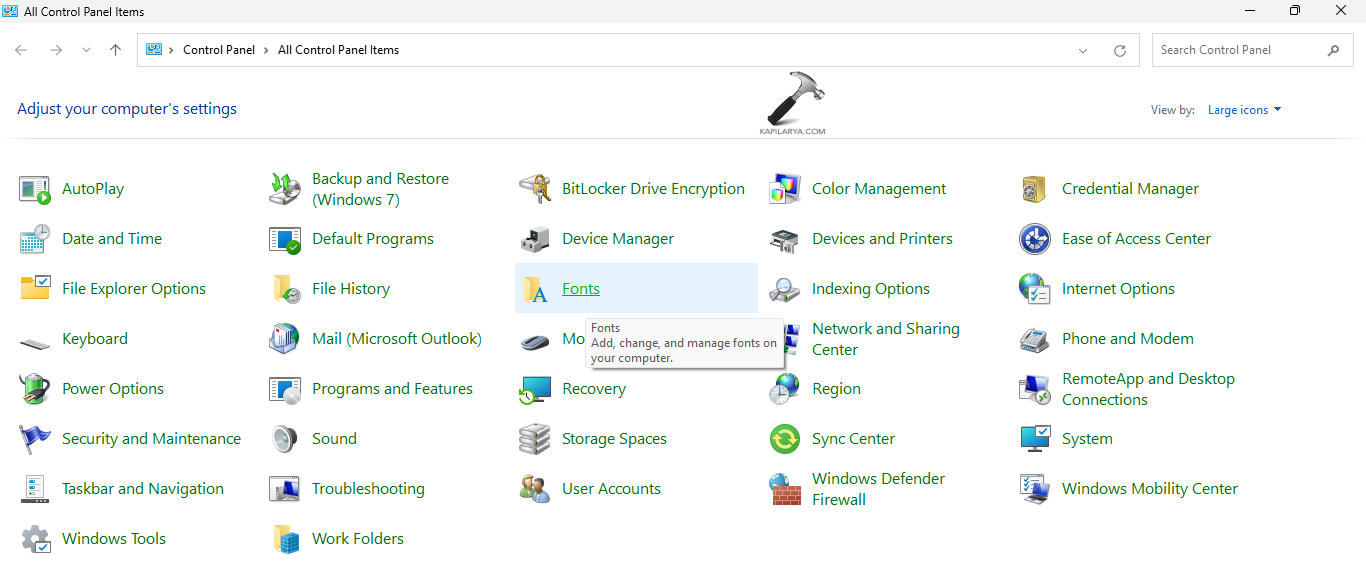The height and width of the screenshot is (586, 1366).
Task: Open the BitLocker Drive Encryption icon
Action: coord(535,189)
